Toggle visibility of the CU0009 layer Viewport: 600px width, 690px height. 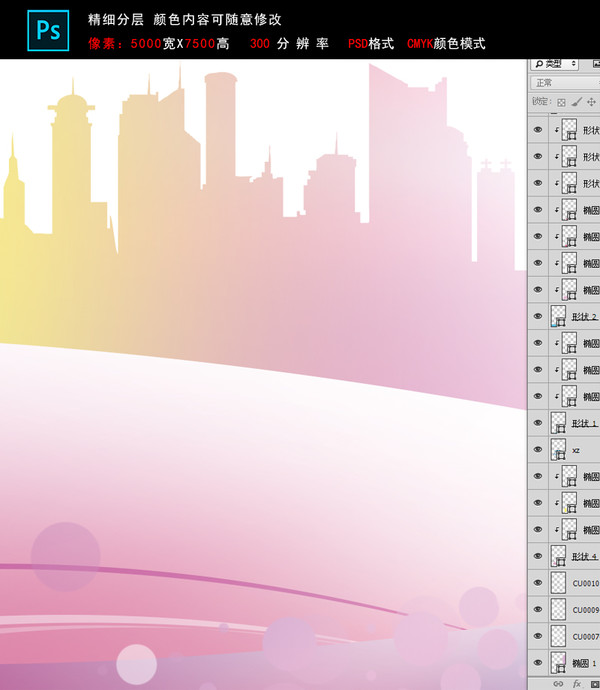(537, 609)
